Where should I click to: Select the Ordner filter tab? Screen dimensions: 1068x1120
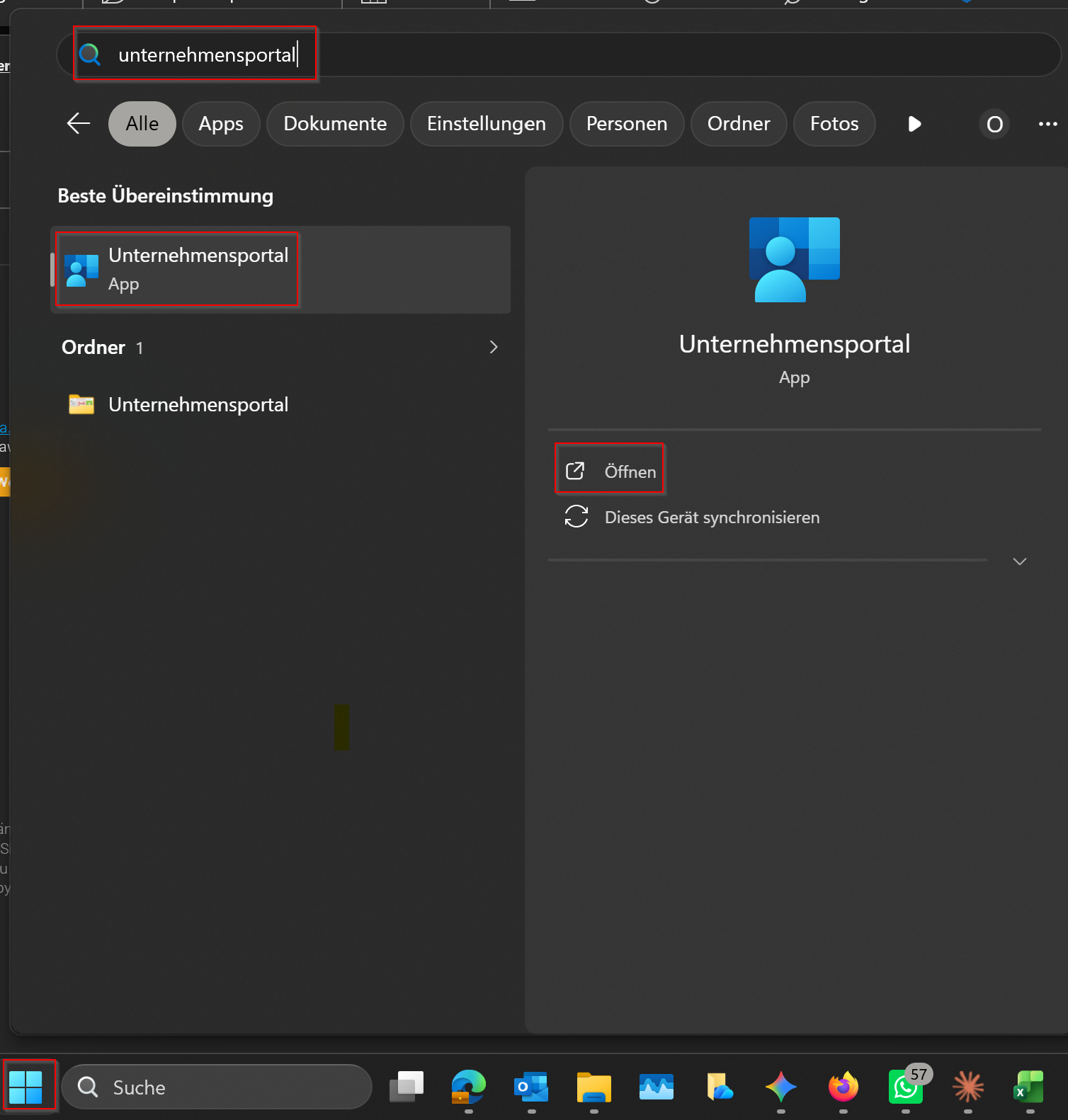(739, 124)
